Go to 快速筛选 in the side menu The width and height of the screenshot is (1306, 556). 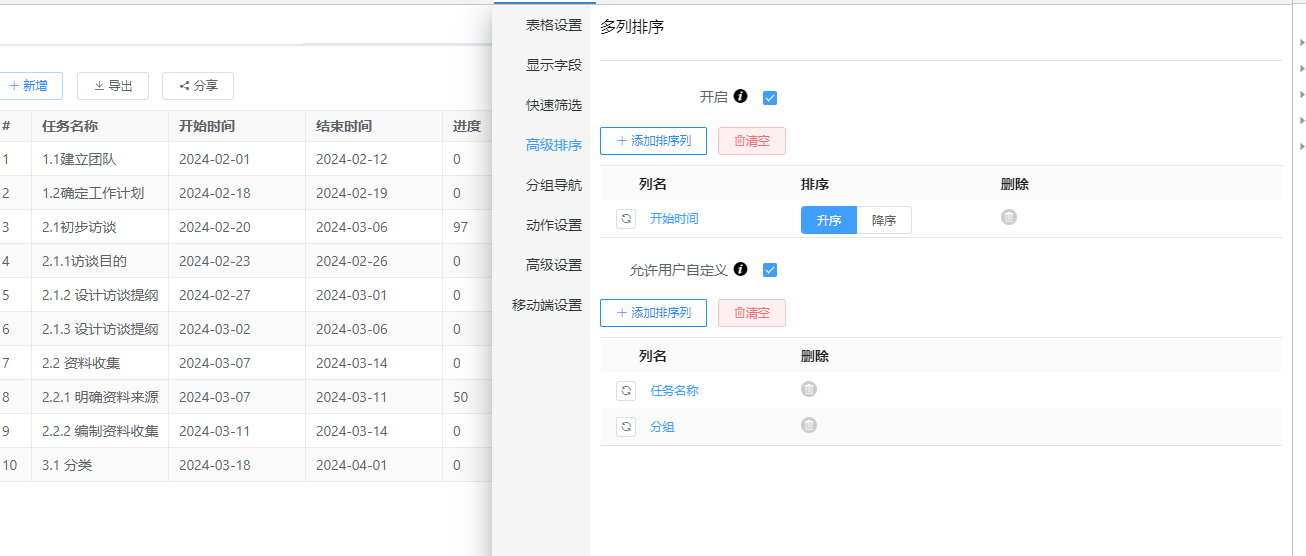pos(554,105)
